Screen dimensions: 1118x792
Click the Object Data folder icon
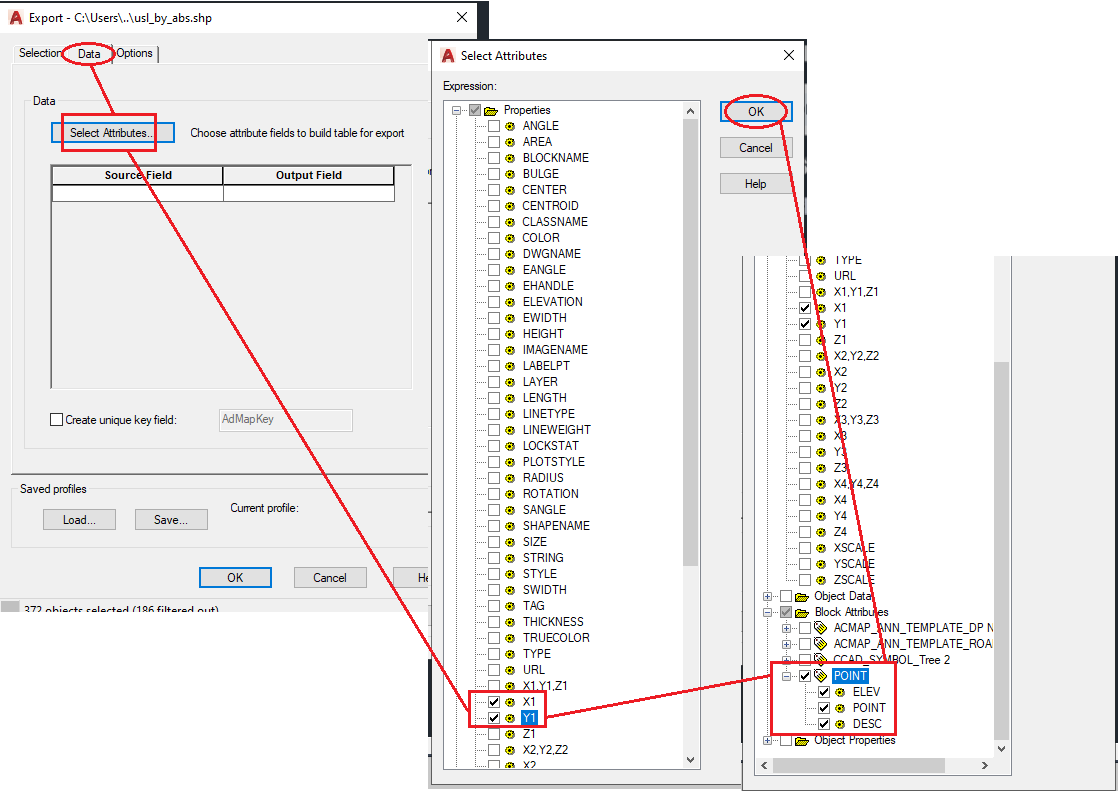click(x=802, y=595)
